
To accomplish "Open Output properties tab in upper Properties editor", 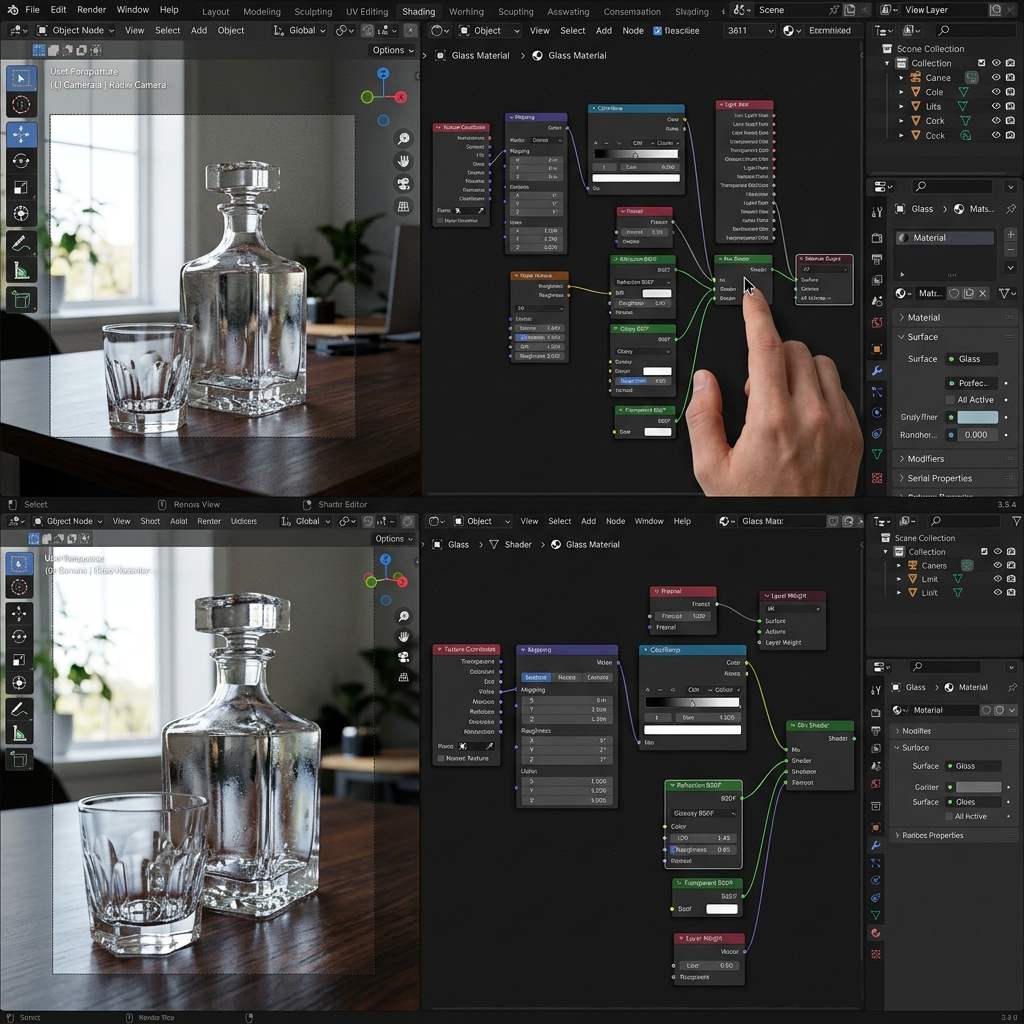I will [877, 259].
